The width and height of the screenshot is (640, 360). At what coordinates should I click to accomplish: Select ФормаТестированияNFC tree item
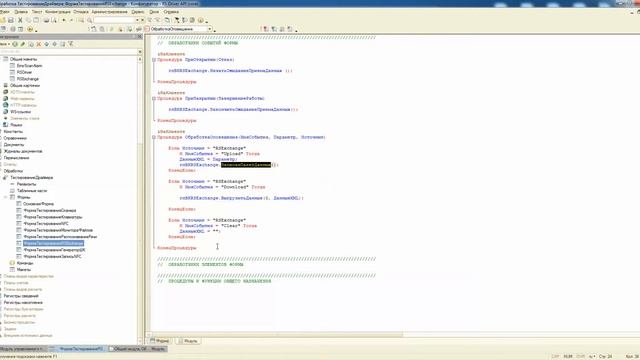click(46, 224)
